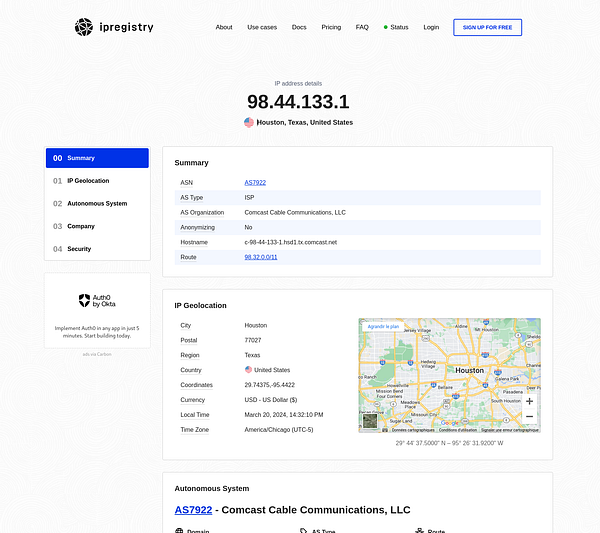Click Signaler une erreur cartographique link
The image size is (600, 533).
[x=510, y=430]
